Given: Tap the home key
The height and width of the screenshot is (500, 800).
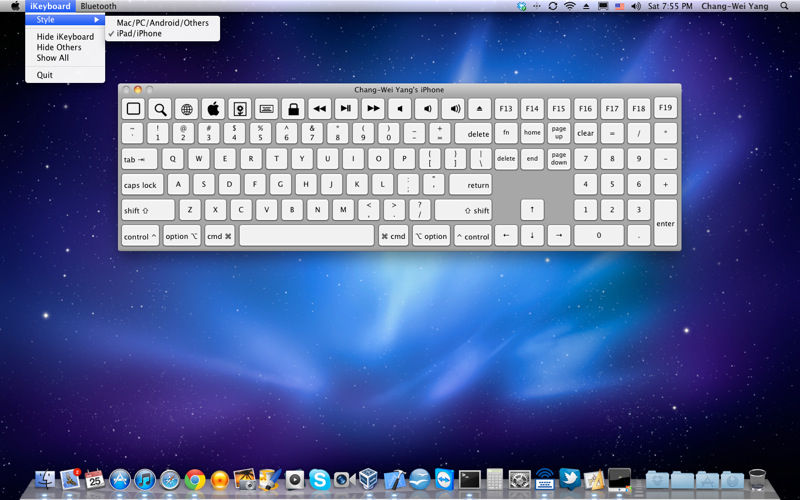Looking at the screenshot, I should coord(532,133).
